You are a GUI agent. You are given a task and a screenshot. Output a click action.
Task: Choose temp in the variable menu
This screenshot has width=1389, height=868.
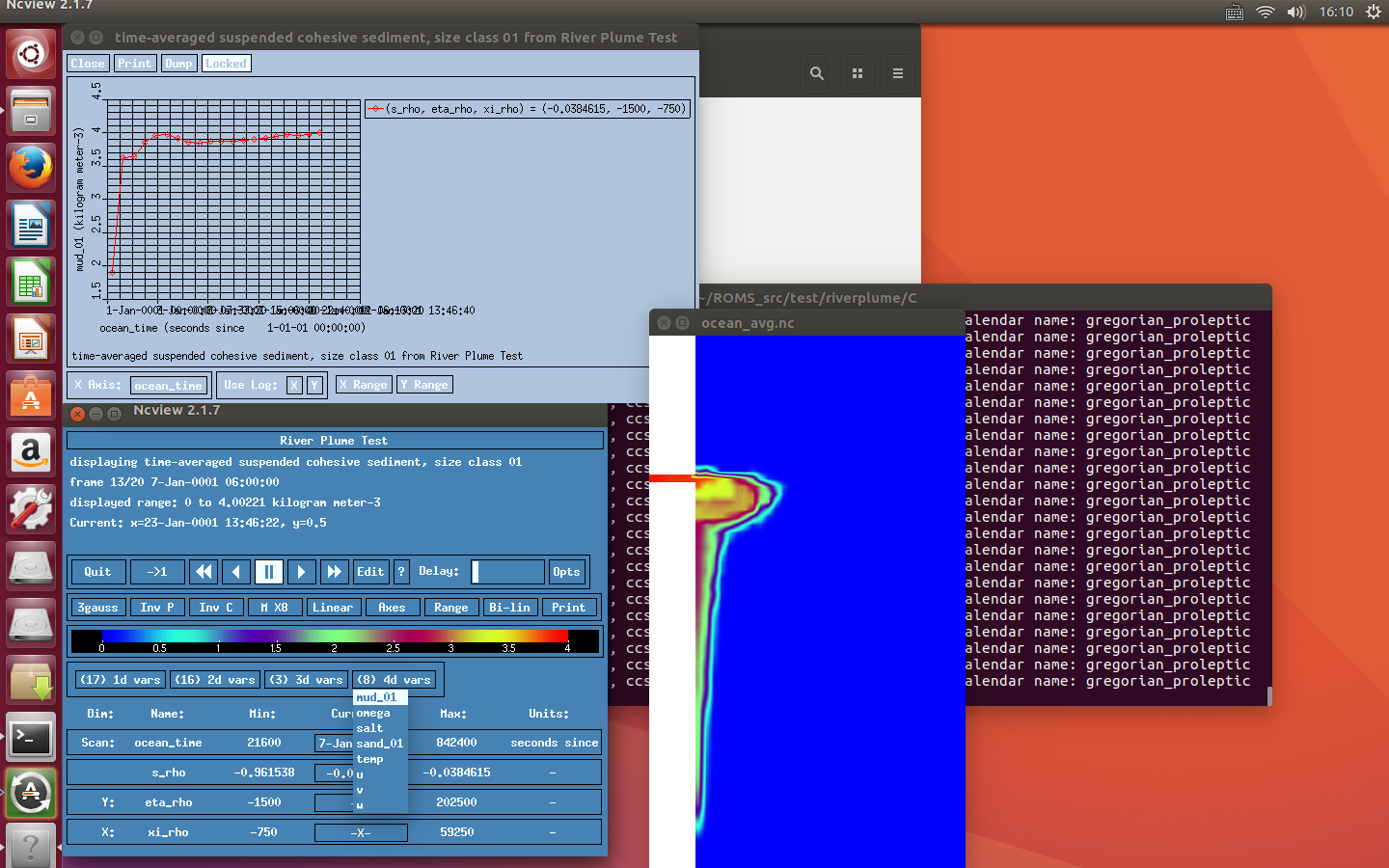tap(369, 759)
